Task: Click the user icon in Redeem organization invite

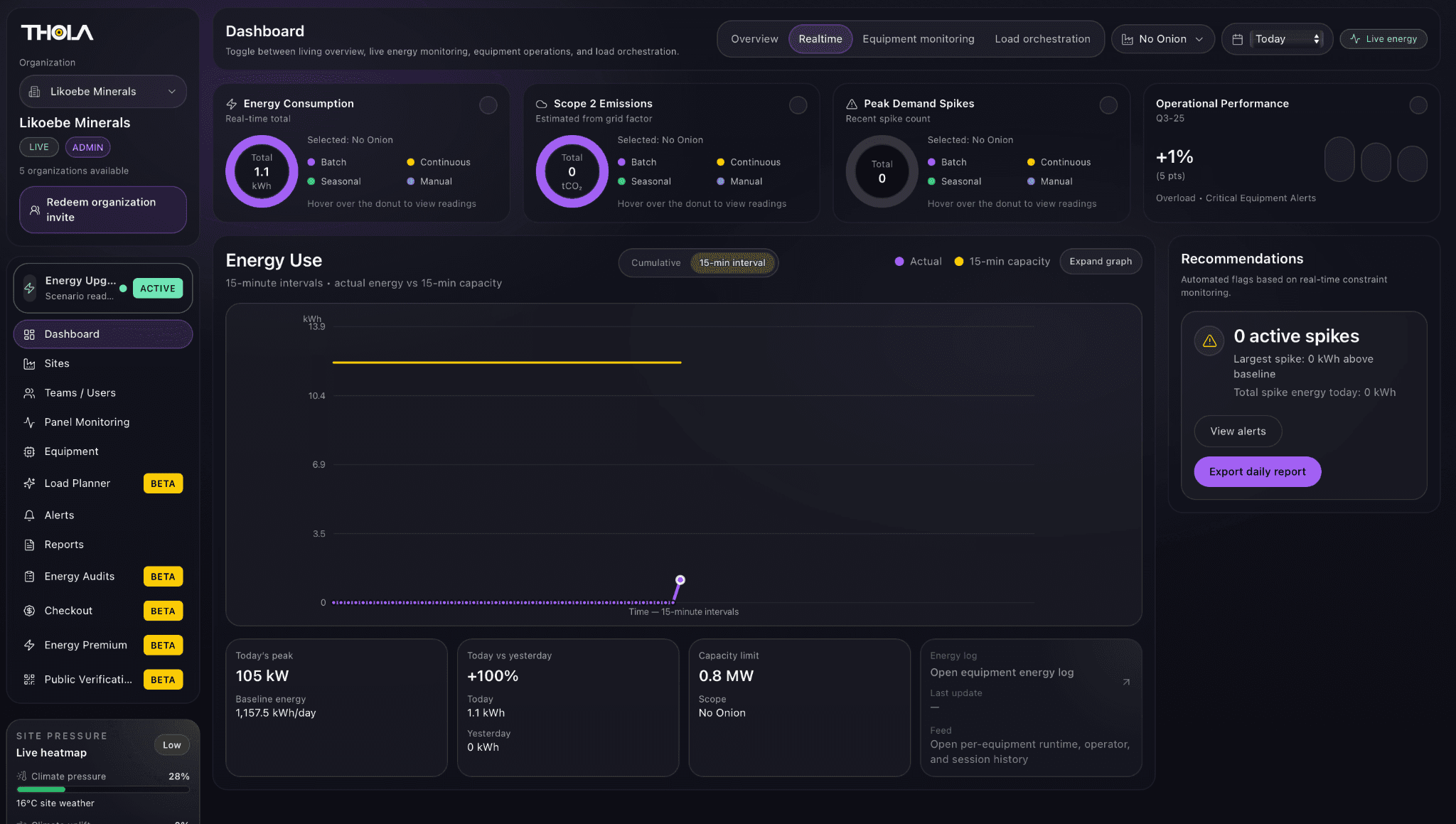Action: [34, 210]
